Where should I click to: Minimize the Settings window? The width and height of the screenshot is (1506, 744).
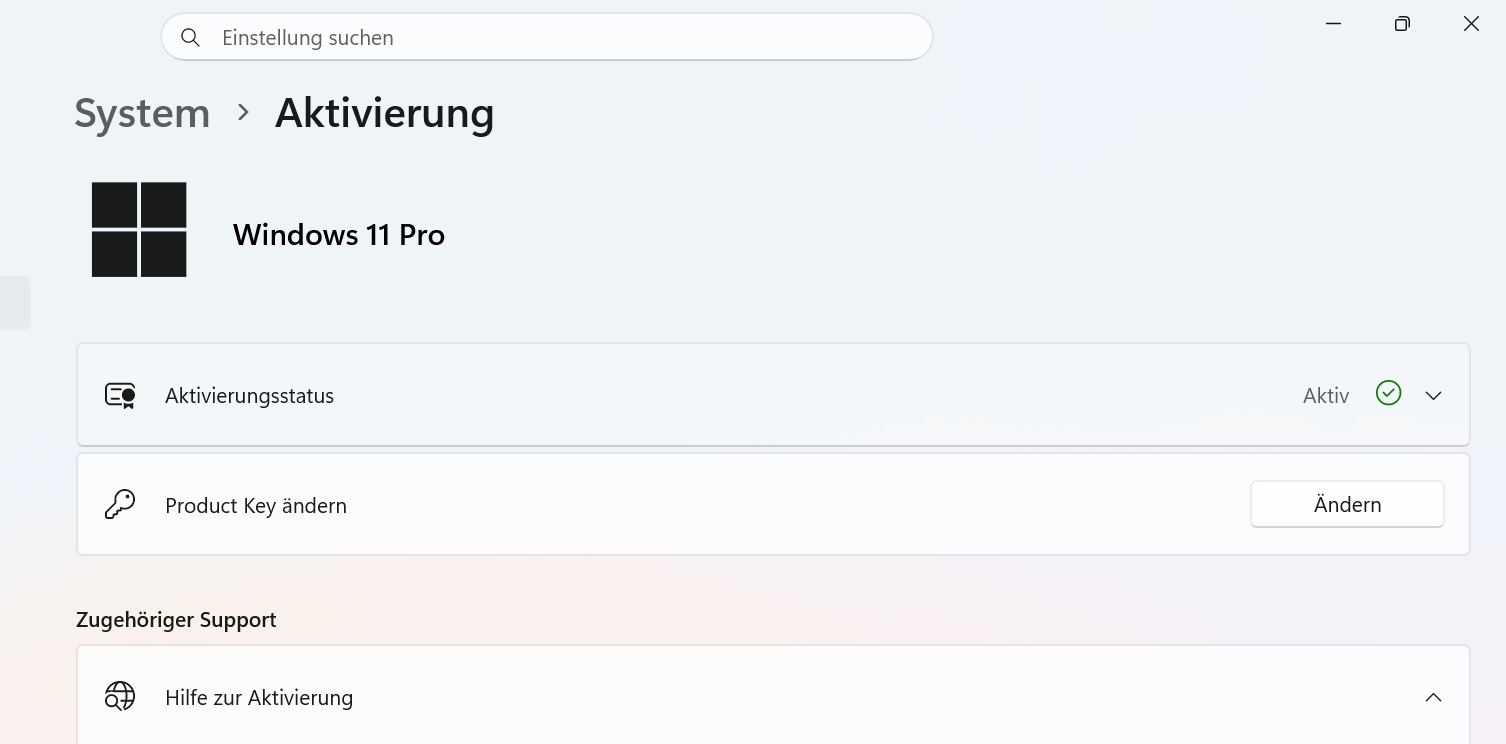click(x=1333, y=24)
